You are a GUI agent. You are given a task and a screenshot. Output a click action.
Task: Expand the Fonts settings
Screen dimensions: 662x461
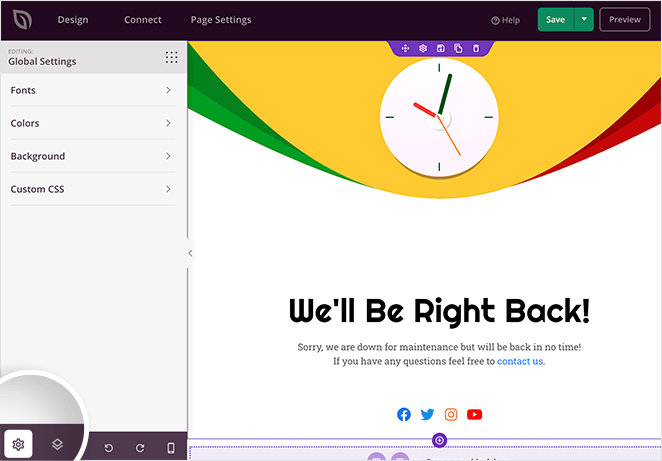pyautogui.click(x=92, y=90)
